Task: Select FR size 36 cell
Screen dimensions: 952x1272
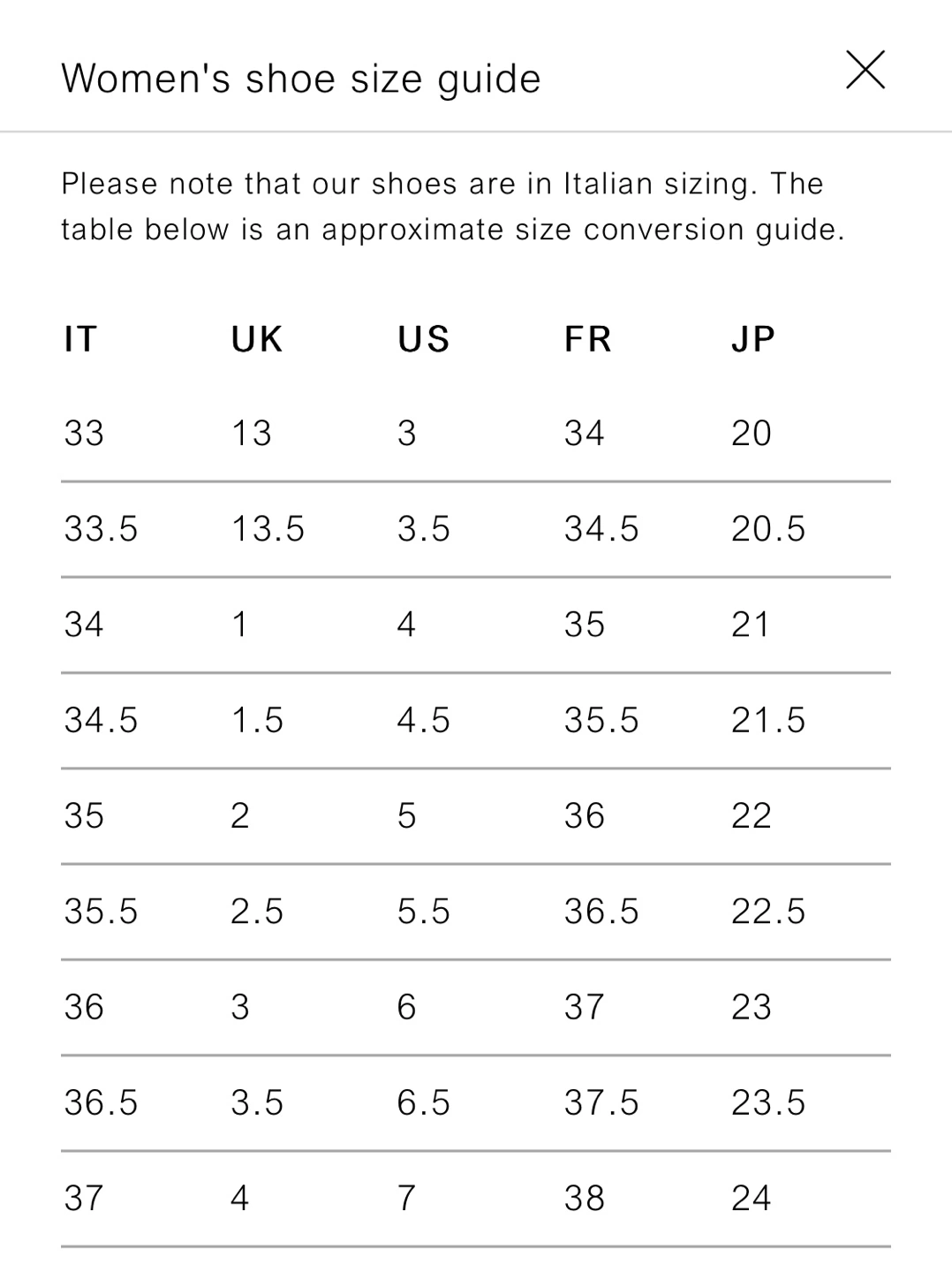Action: 585,815
